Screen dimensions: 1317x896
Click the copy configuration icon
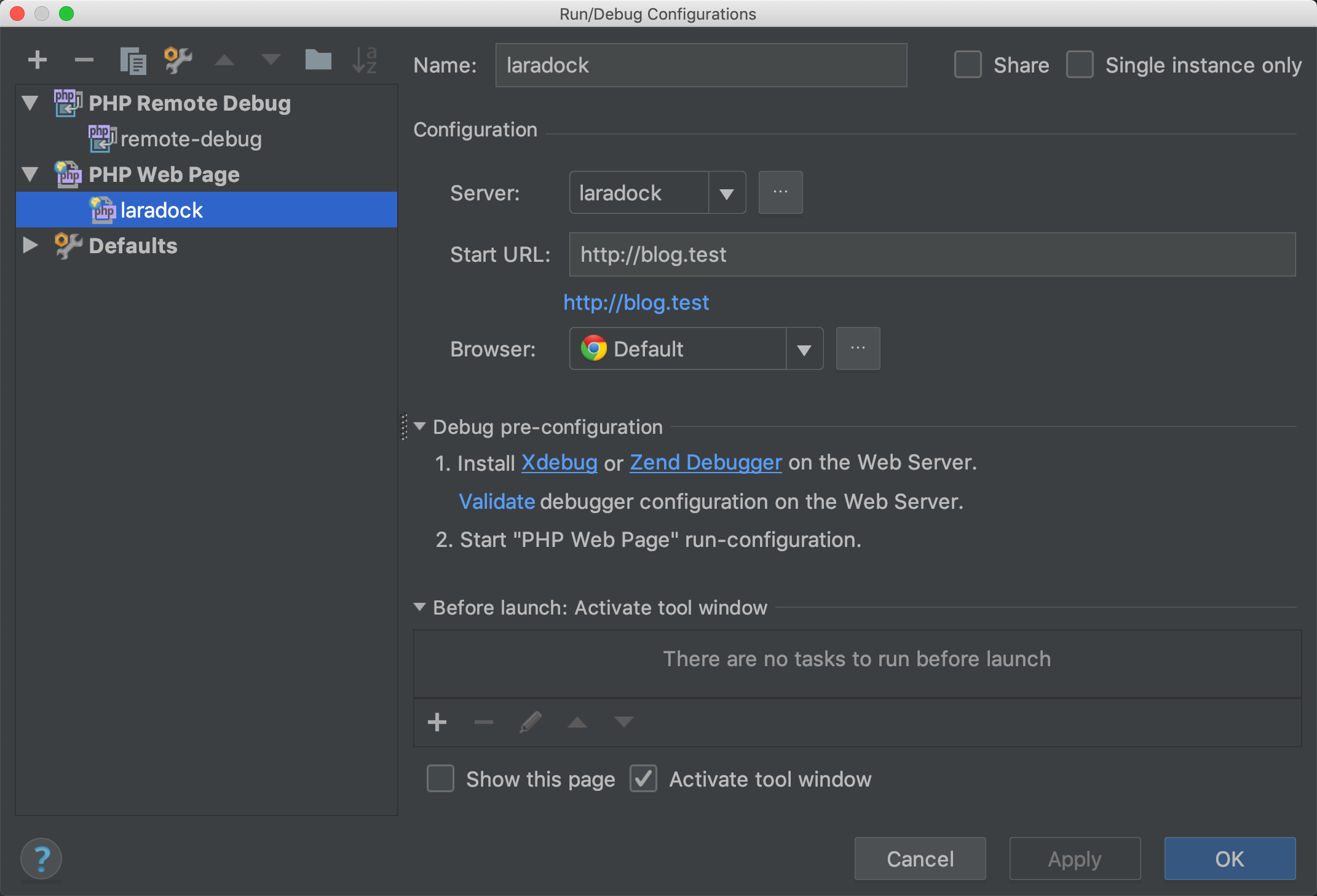[x=132, y=60]
